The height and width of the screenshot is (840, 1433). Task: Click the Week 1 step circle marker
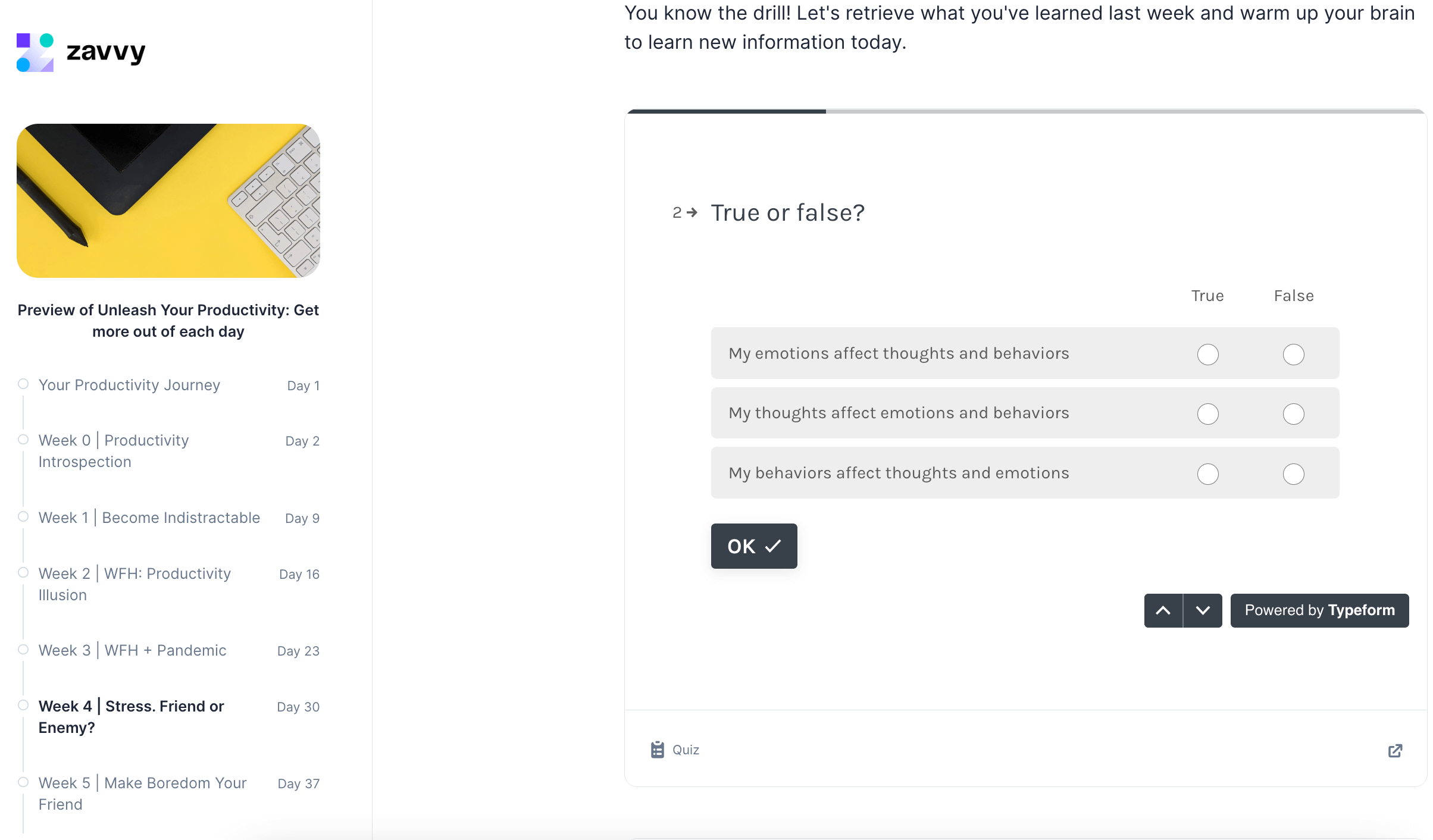(x=23, y=516)
